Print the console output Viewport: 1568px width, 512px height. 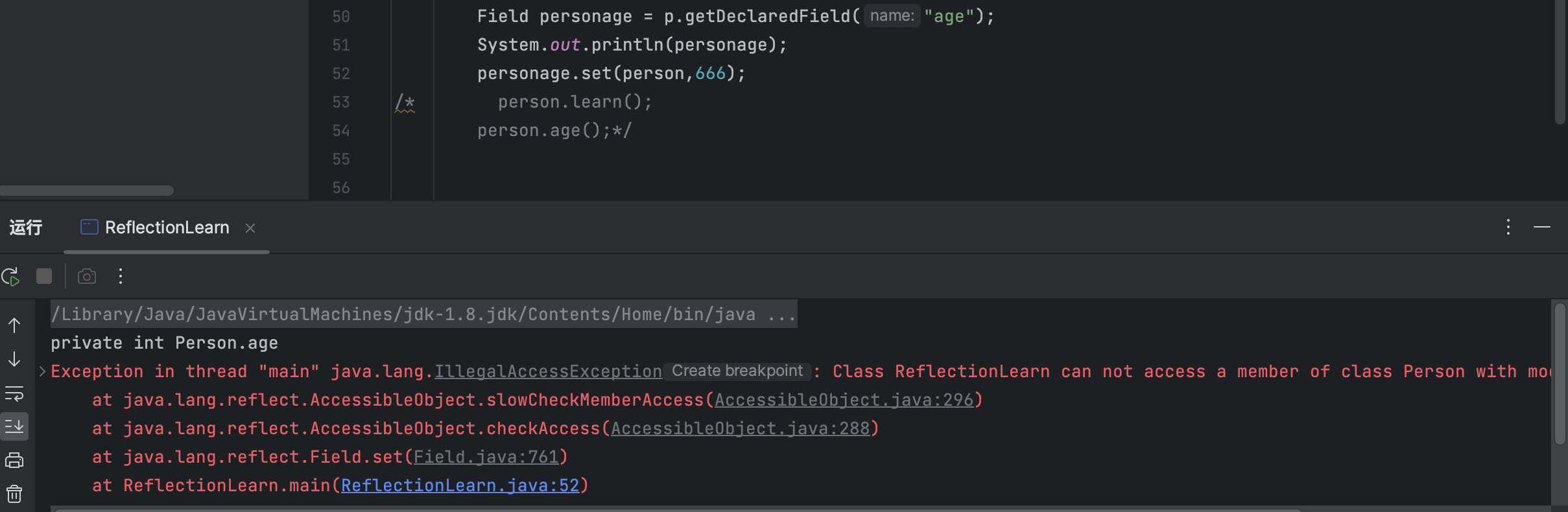click(14, 461)
